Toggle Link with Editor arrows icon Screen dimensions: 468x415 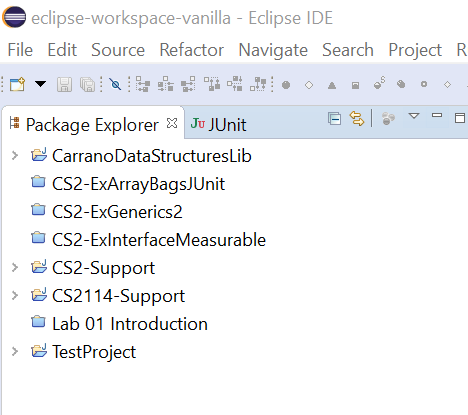pos(357,119)
